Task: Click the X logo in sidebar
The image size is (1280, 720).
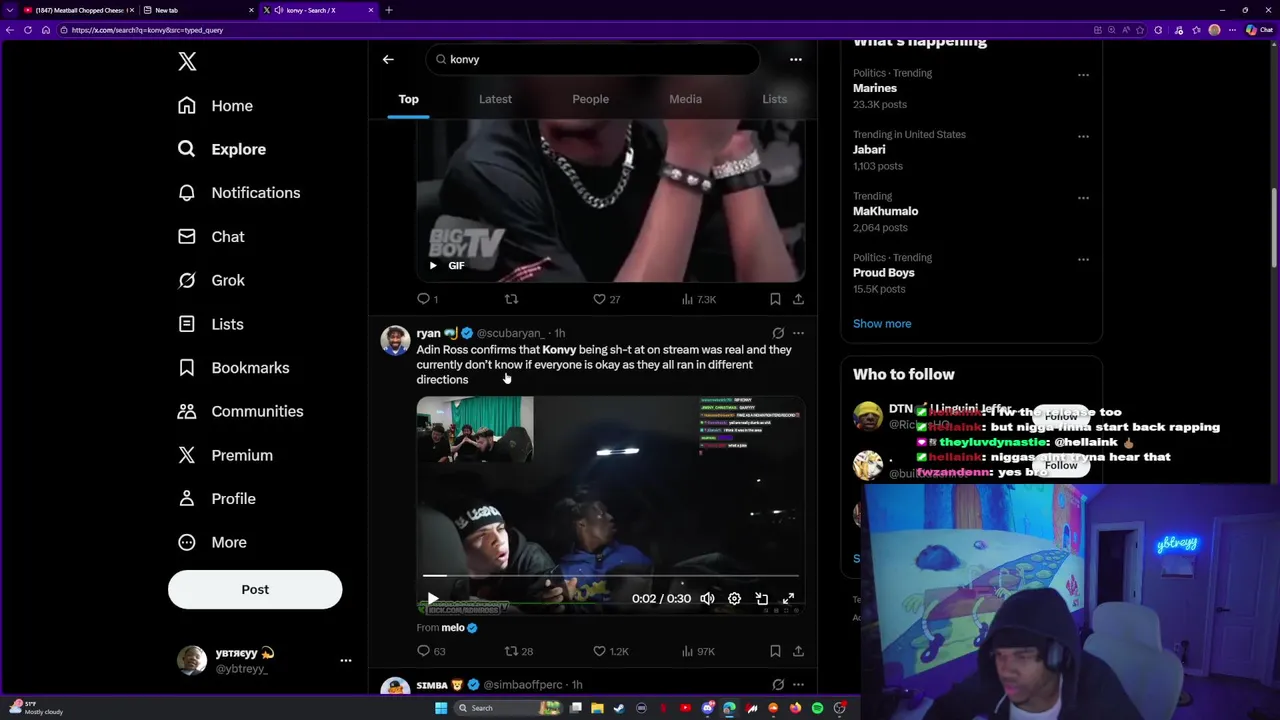Action: coord(187,62)
